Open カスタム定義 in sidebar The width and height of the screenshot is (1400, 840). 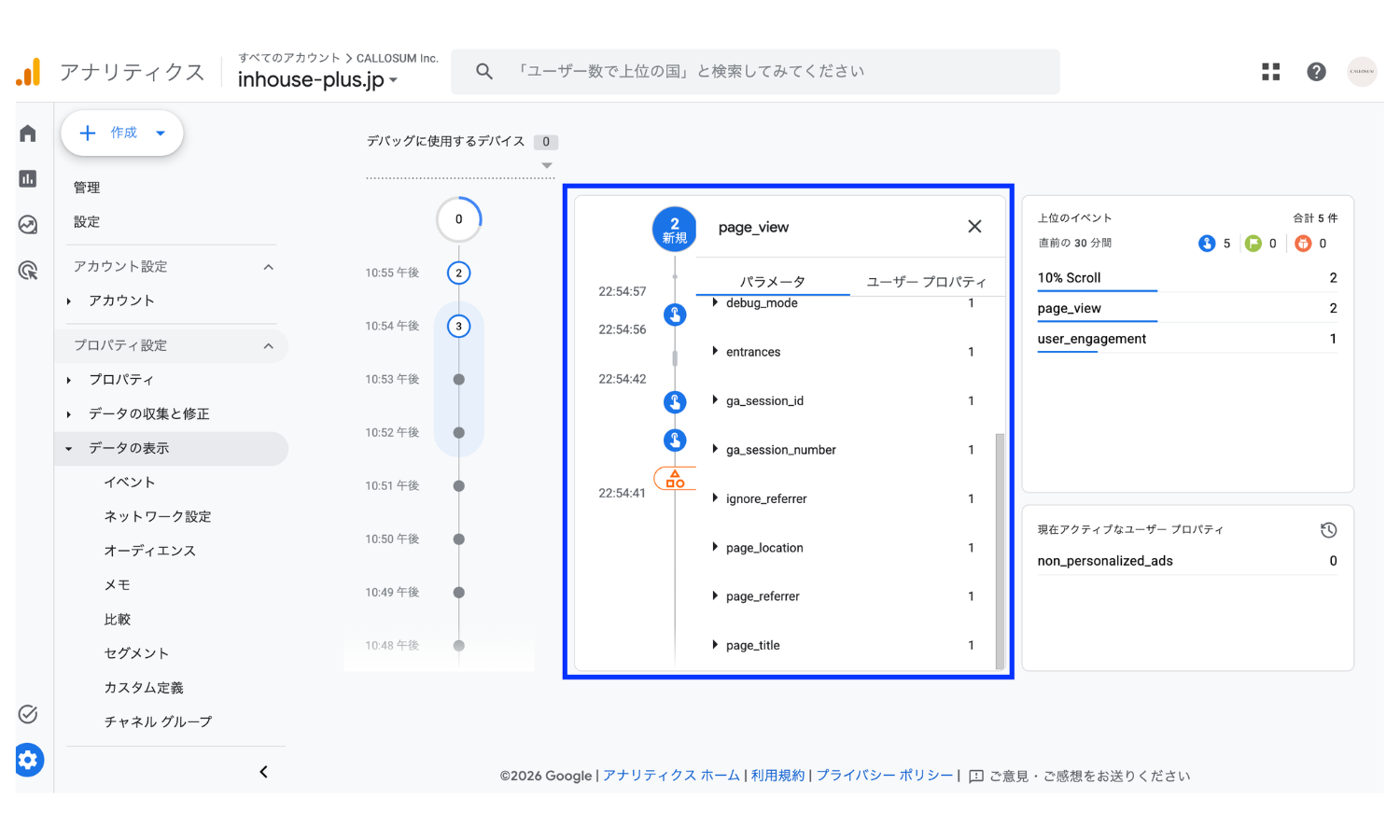(x=144, y=688)
